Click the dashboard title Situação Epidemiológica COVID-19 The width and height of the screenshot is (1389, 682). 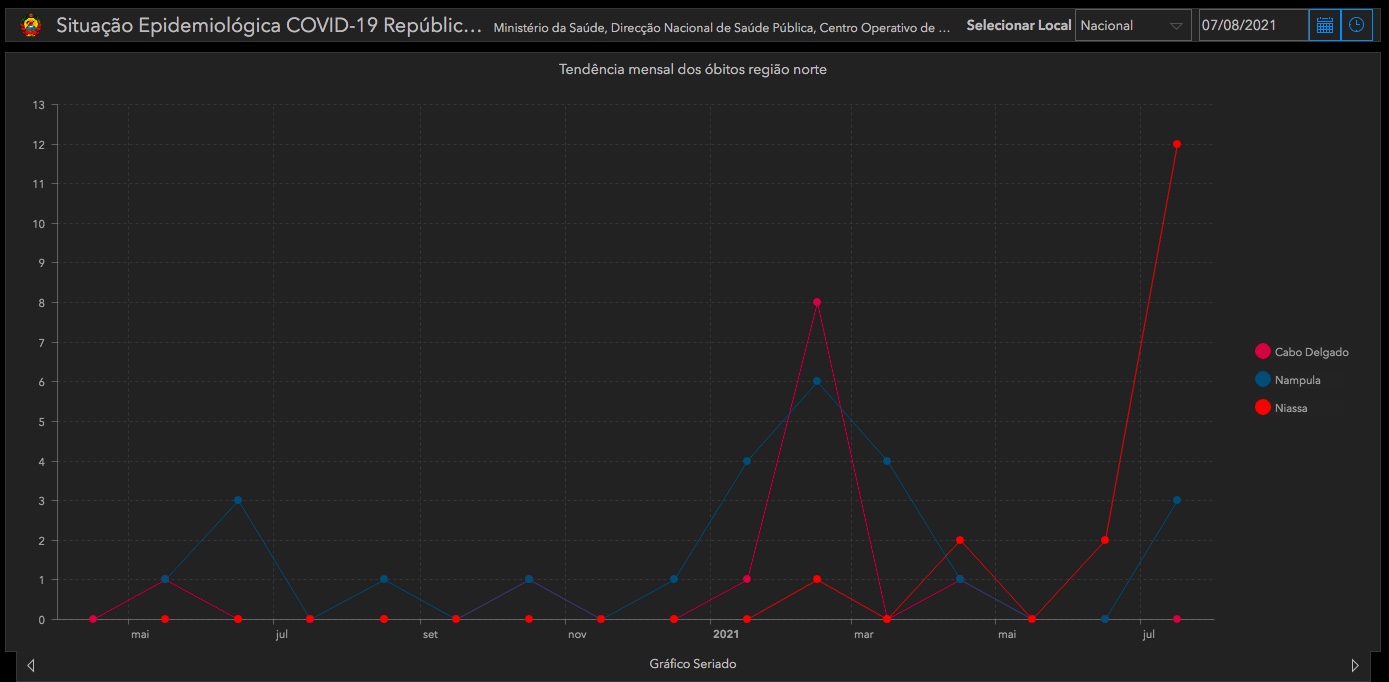click(269, 26)
